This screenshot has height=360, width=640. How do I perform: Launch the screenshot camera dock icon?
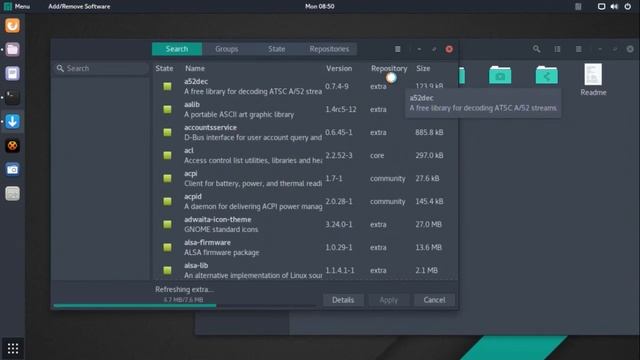click(x=12, y=169)
